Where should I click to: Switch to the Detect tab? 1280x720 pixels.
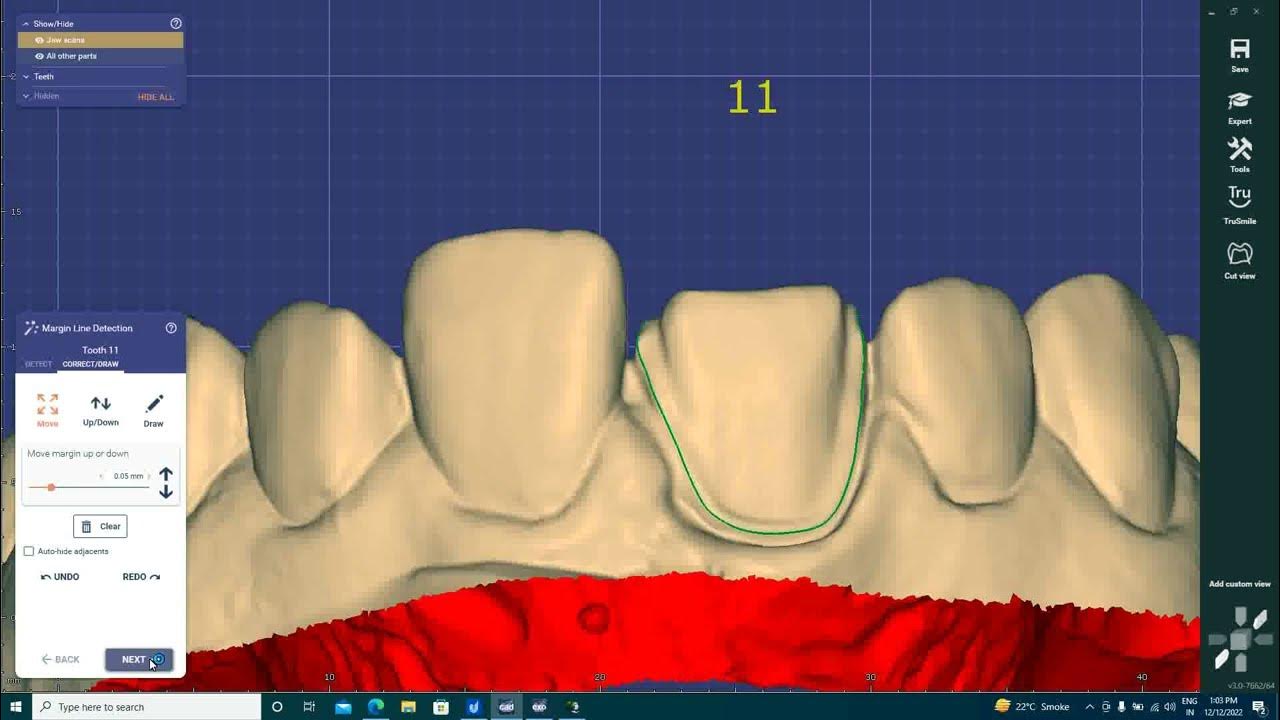pos(38,364)
